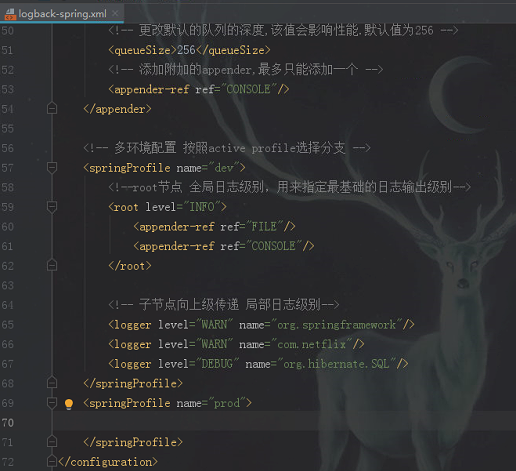The height and width of the screenshot is (471, 516).
Task: Collapse the root level INFO block
Action: pos(52,207)
